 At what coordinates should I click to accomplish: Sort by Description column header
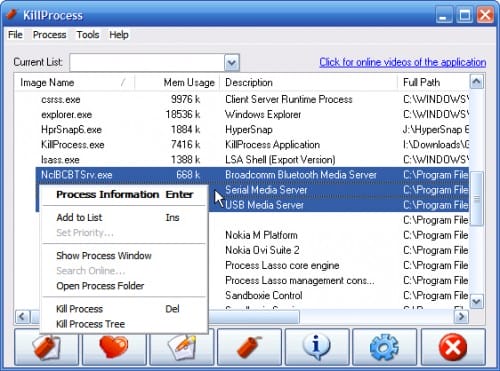click(x=308, y=82)
